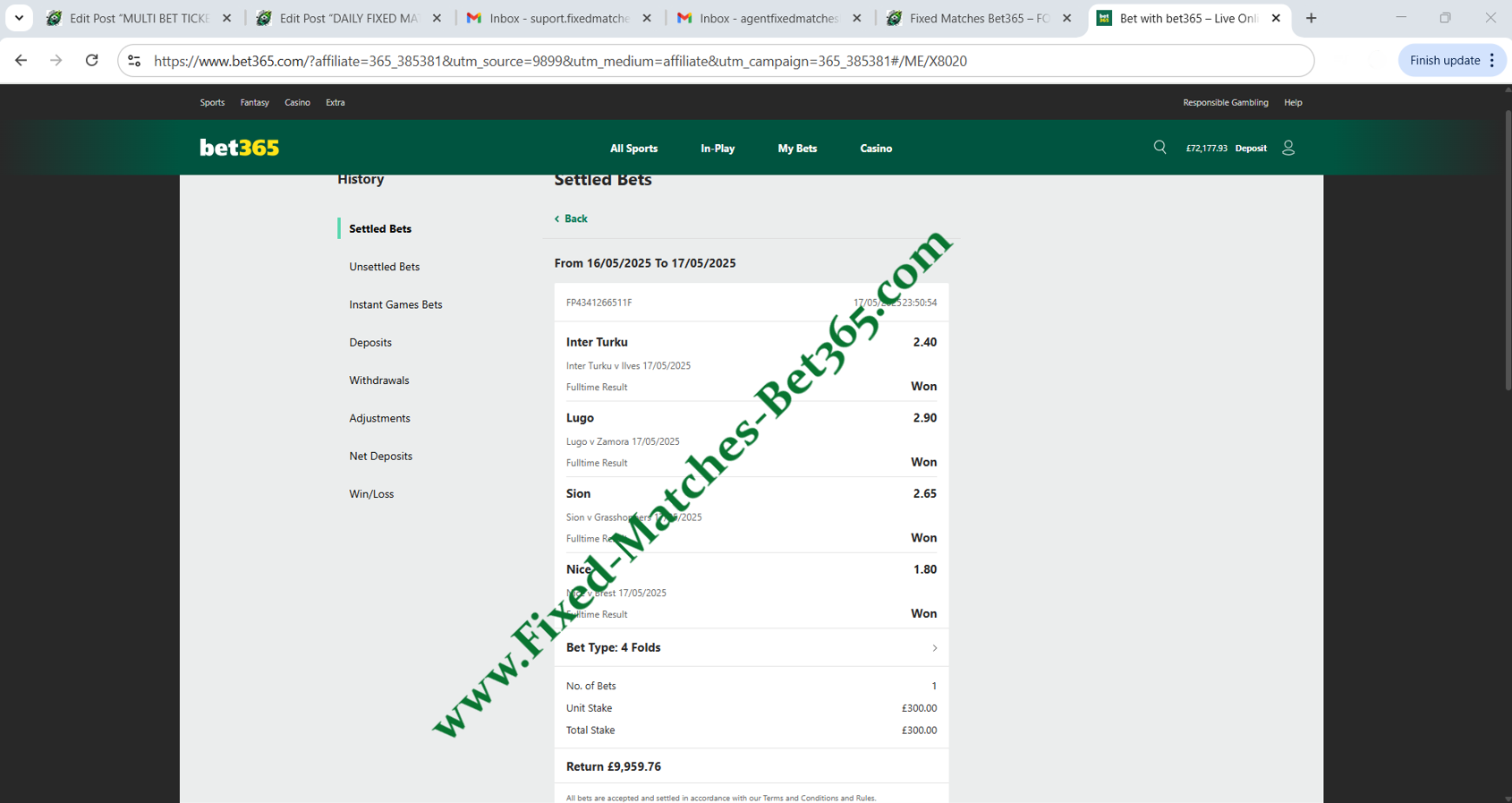Open a new browser tab

(1311, 18)
